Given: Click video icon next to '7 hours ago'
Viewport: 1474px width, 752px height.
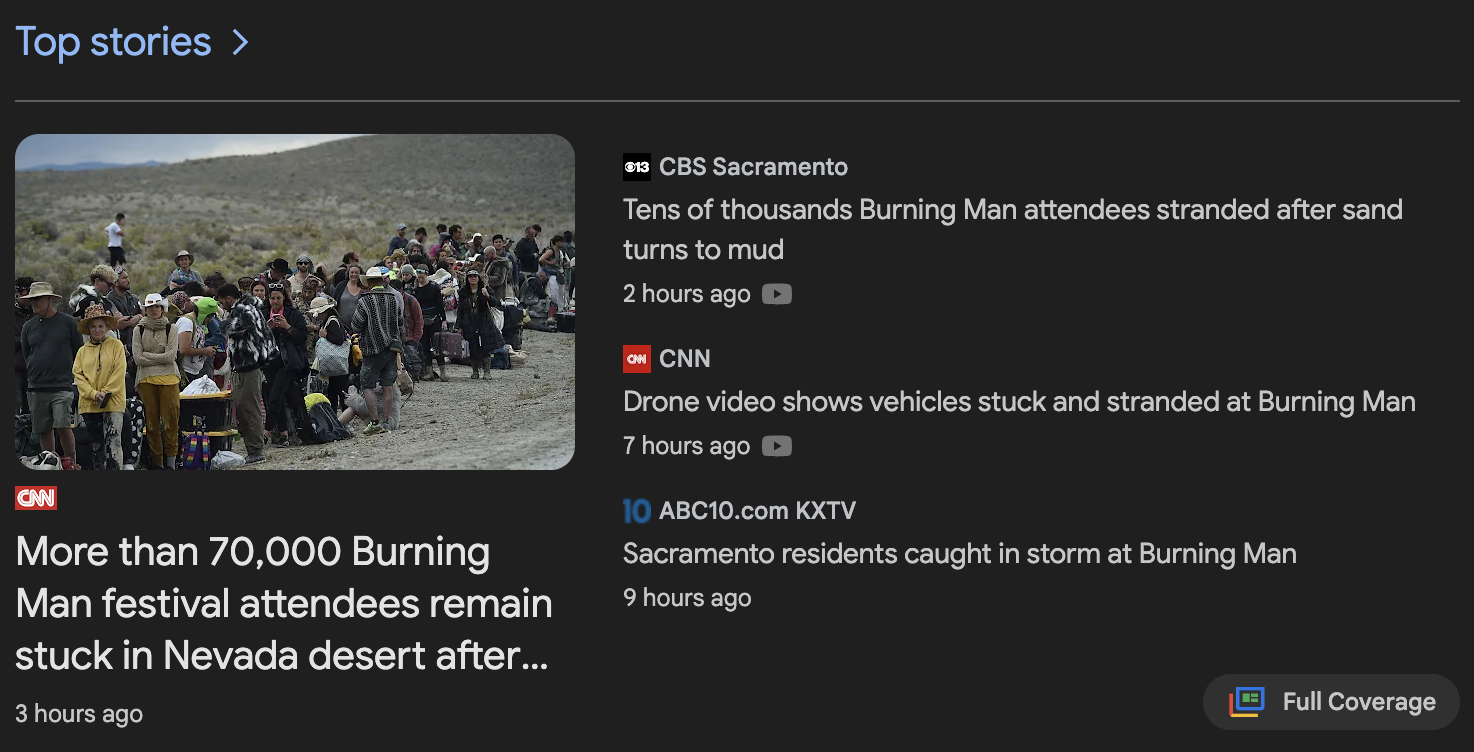Looking at the screenshot, I should point(777,446).
